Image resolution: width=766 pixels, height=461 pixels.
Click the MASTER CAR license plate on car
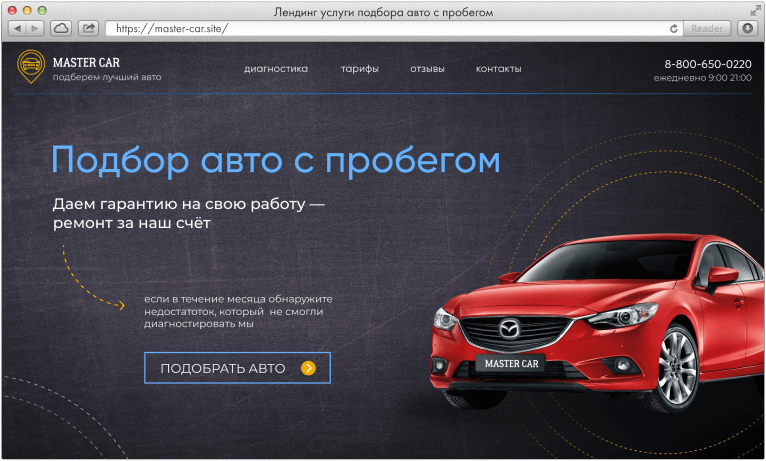[x=511, y=363]
